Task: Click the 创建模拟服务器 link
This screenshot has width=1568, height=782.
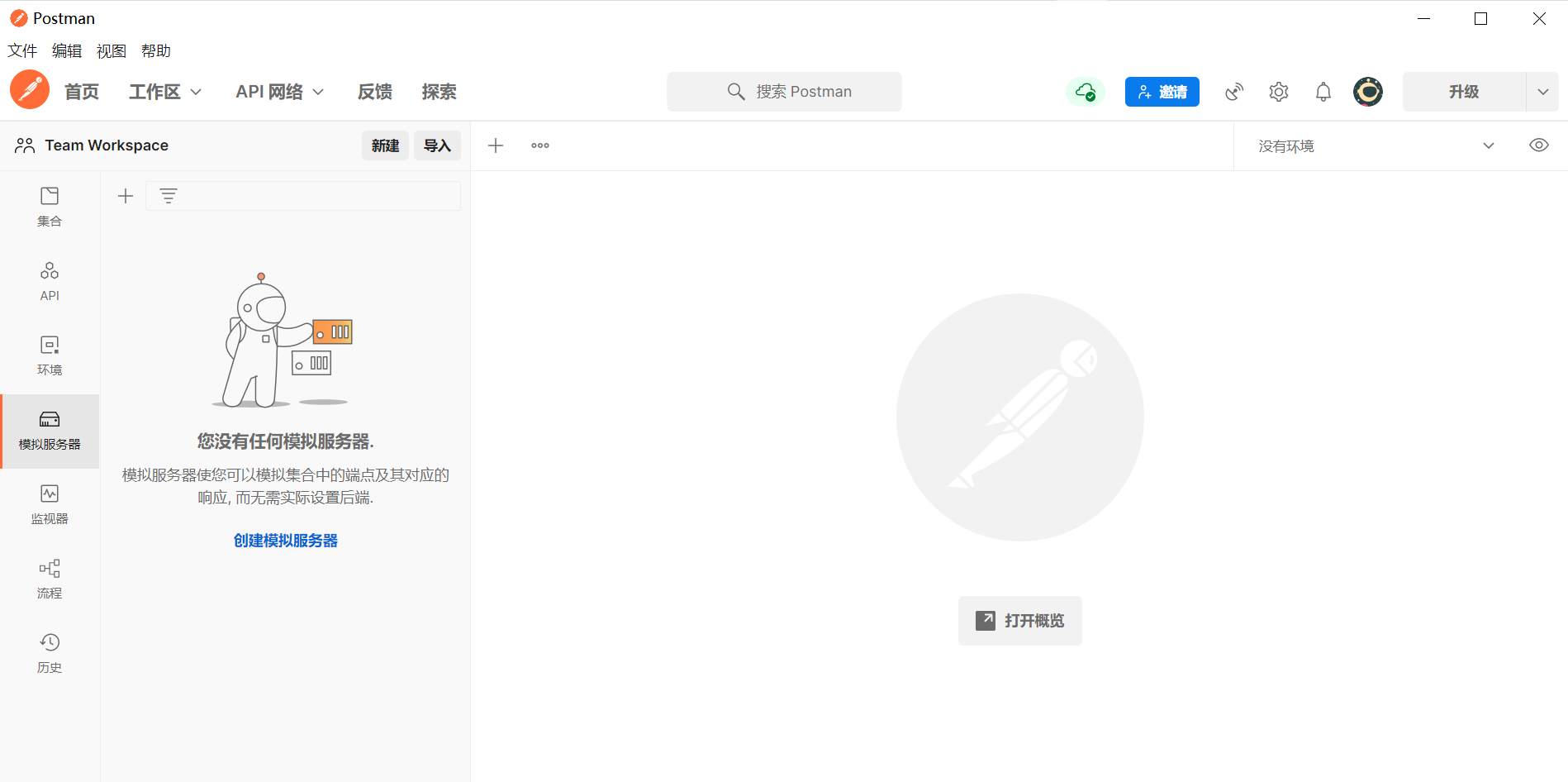Action: click(286, 541)
